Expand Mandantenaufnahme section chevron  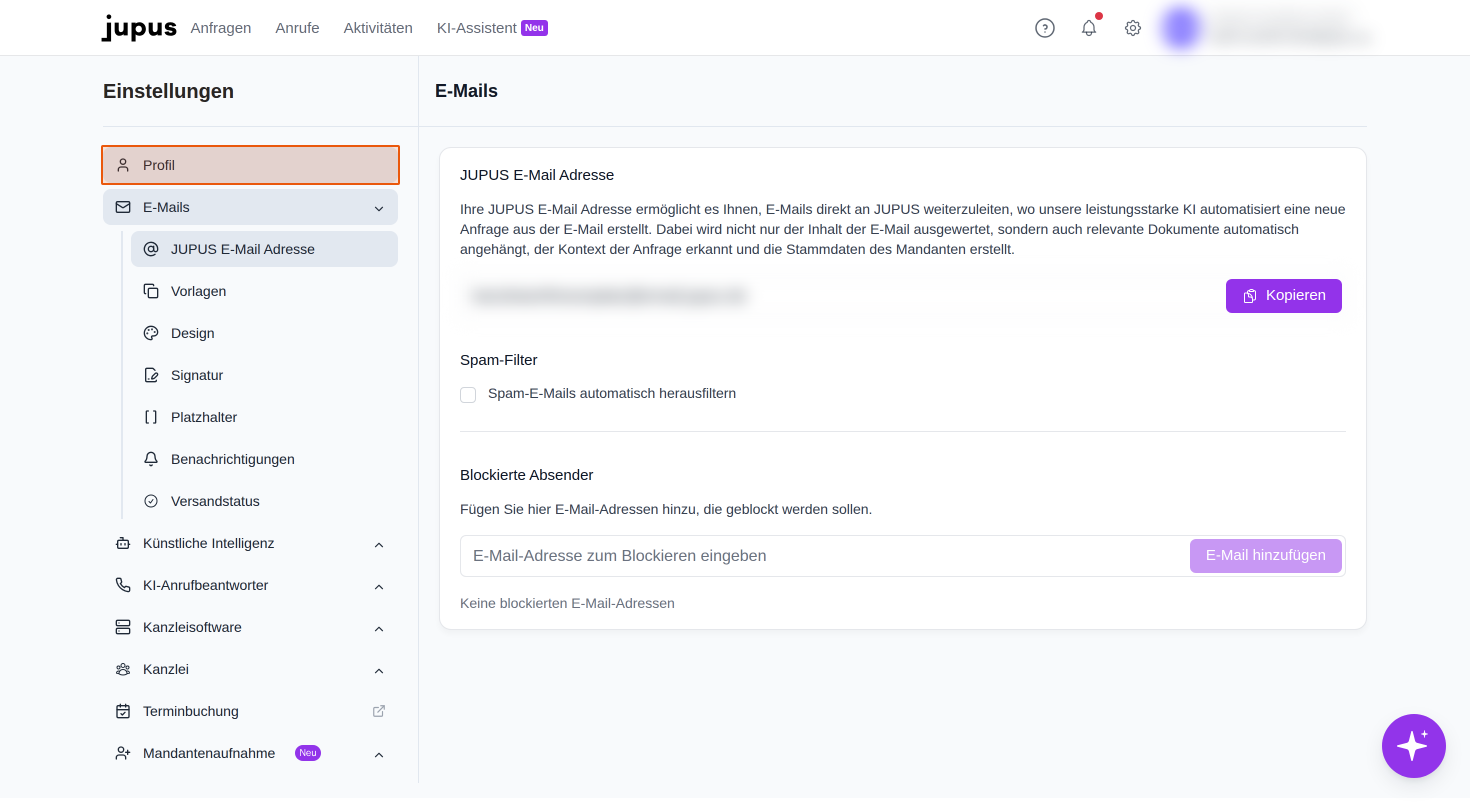(x=379, y=754)
